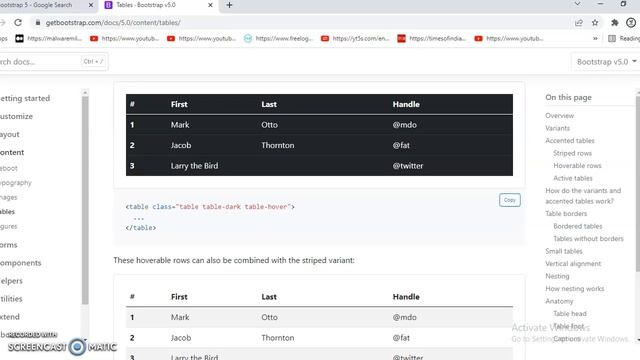
Task: Expand Helpers sidebar section
Action: (11, 281)
